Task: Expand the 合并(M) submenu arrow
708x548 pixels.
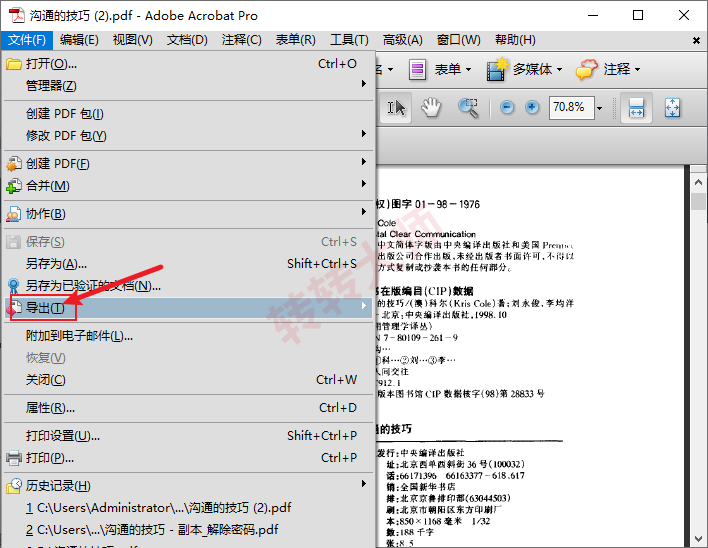Action: click(363, 184)
